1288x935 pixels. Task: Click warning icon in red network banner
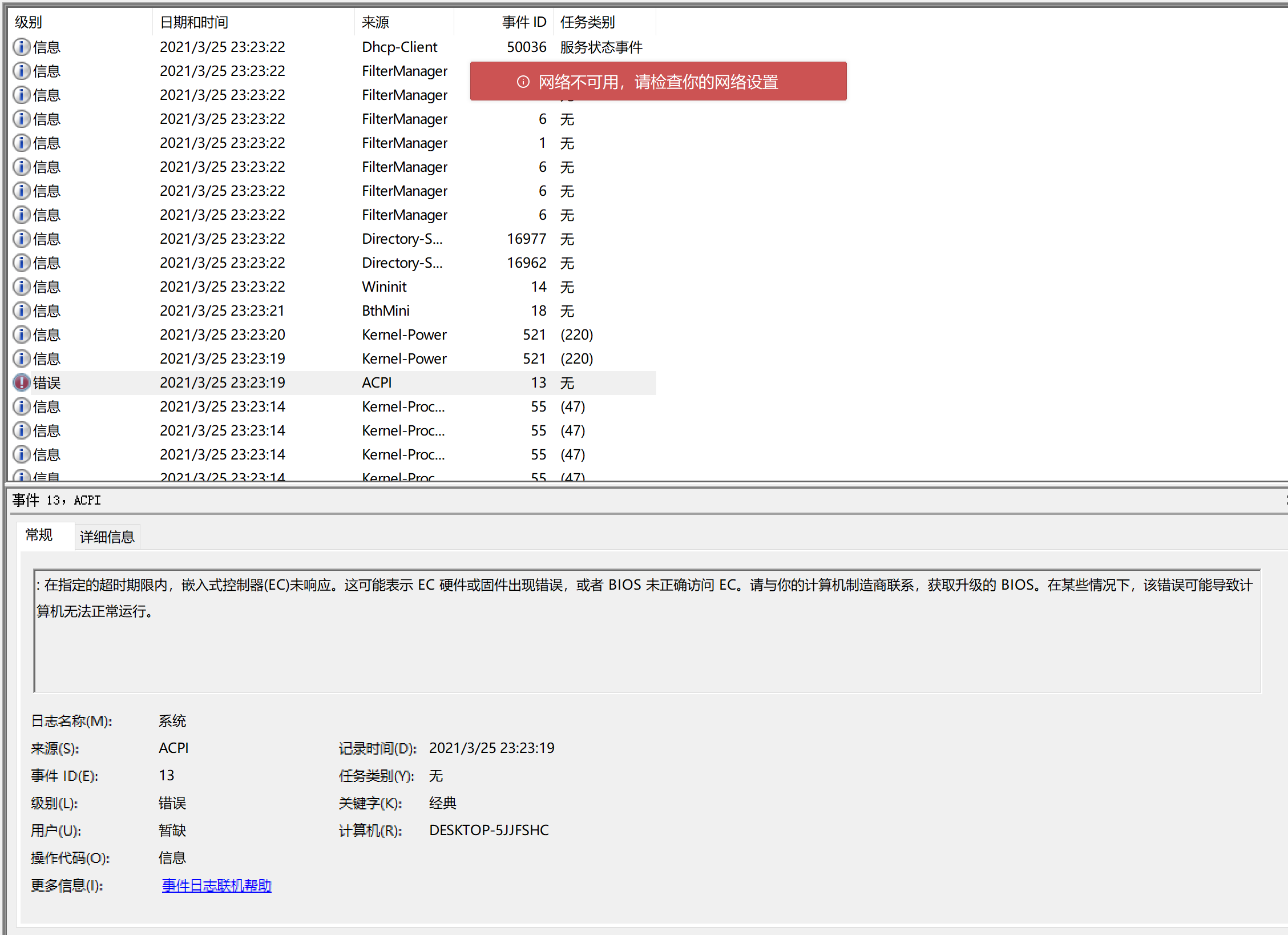pyautogui.click(x=523, y=82)
